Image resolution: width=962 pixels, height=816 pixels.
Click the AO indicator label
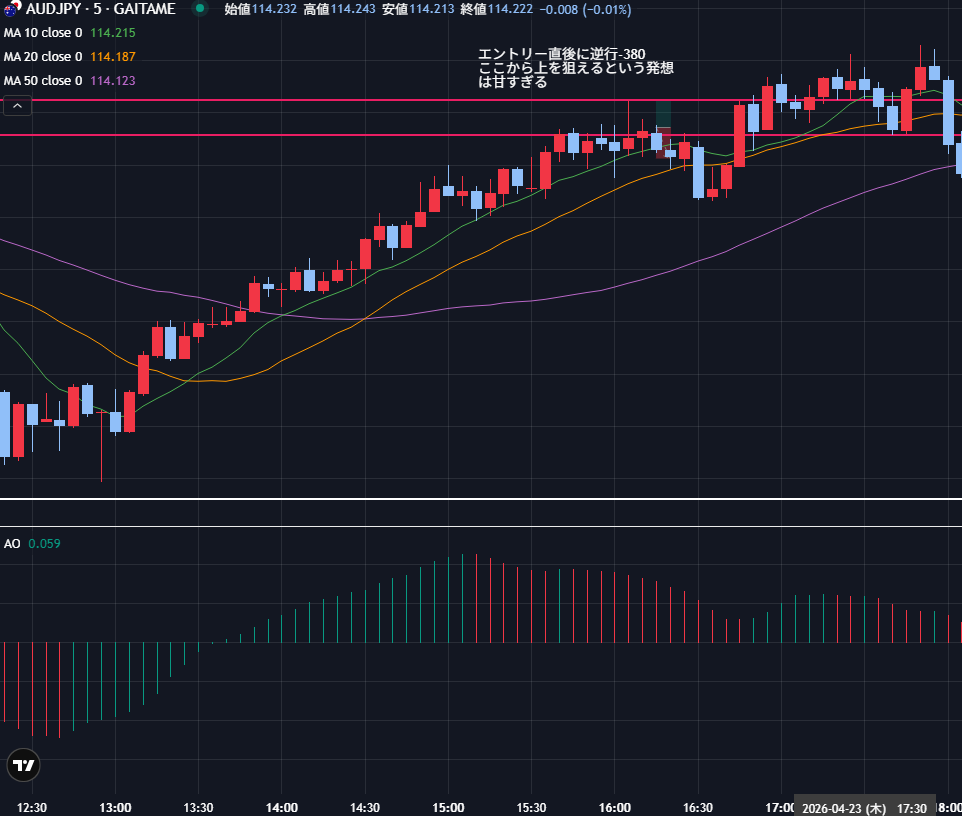tap(12, 544)
